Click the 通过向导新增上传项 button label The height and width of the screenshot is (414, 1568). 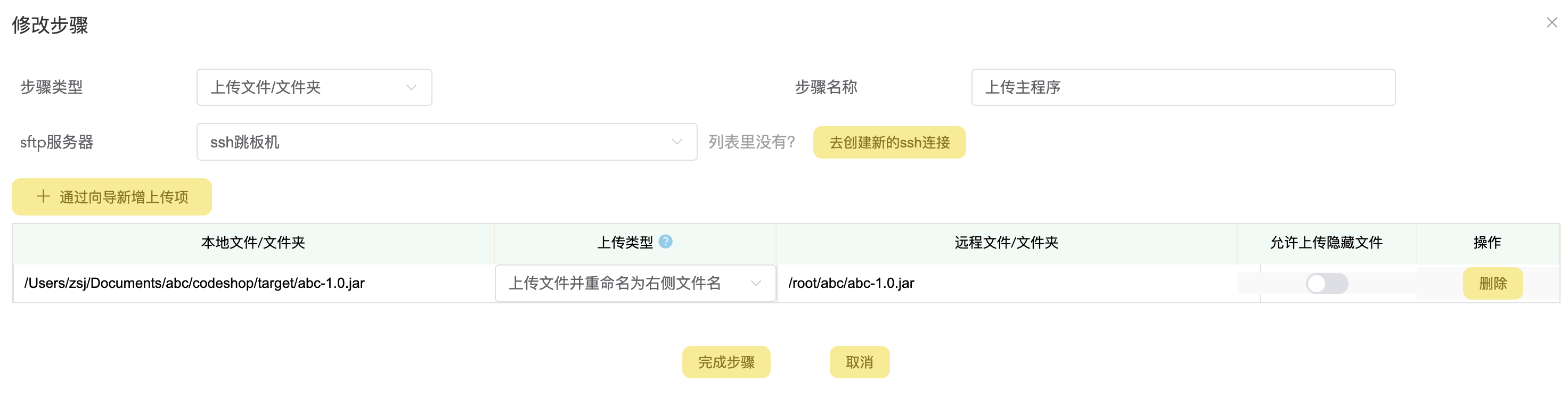[x=124, y=197]
